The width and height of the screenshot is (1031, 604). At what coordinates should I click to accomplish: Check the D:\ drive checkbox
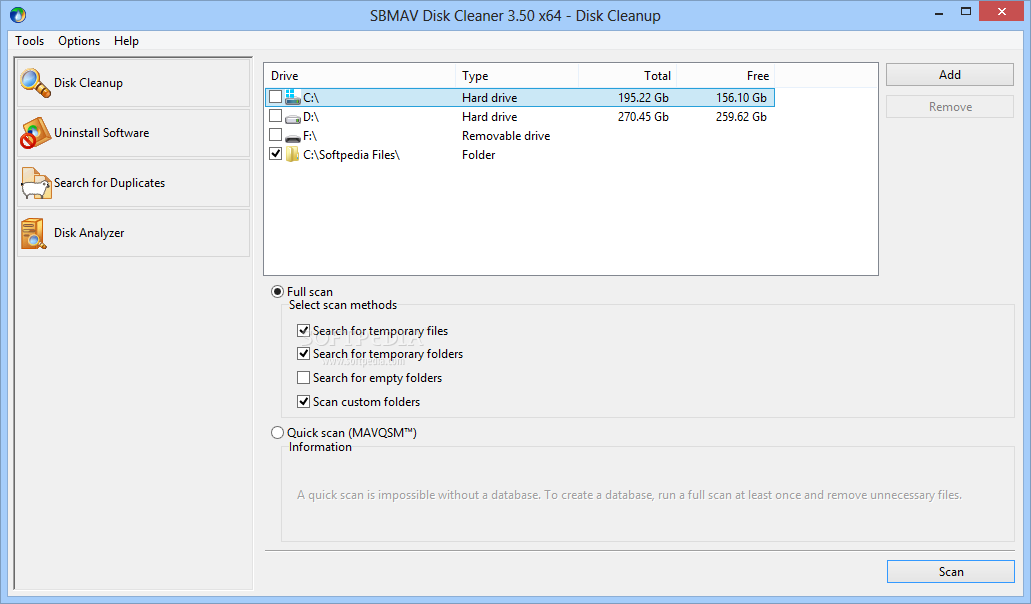coord(276,116)
